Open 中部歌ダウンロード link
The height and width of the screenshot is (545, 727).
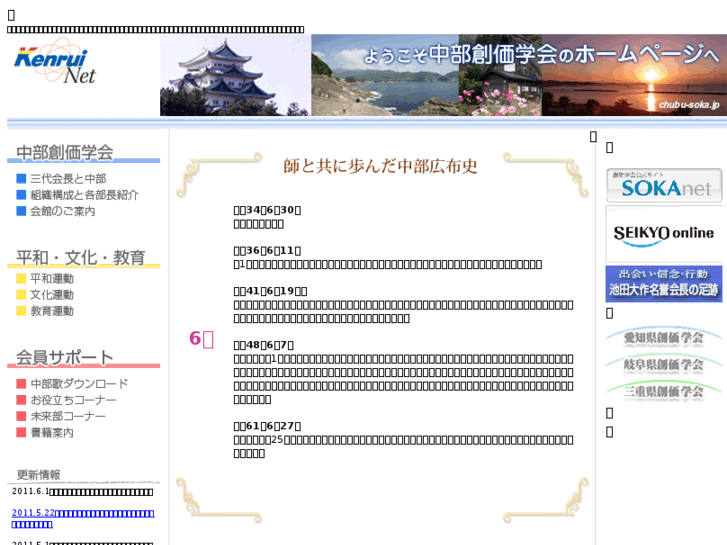[79, 384]
